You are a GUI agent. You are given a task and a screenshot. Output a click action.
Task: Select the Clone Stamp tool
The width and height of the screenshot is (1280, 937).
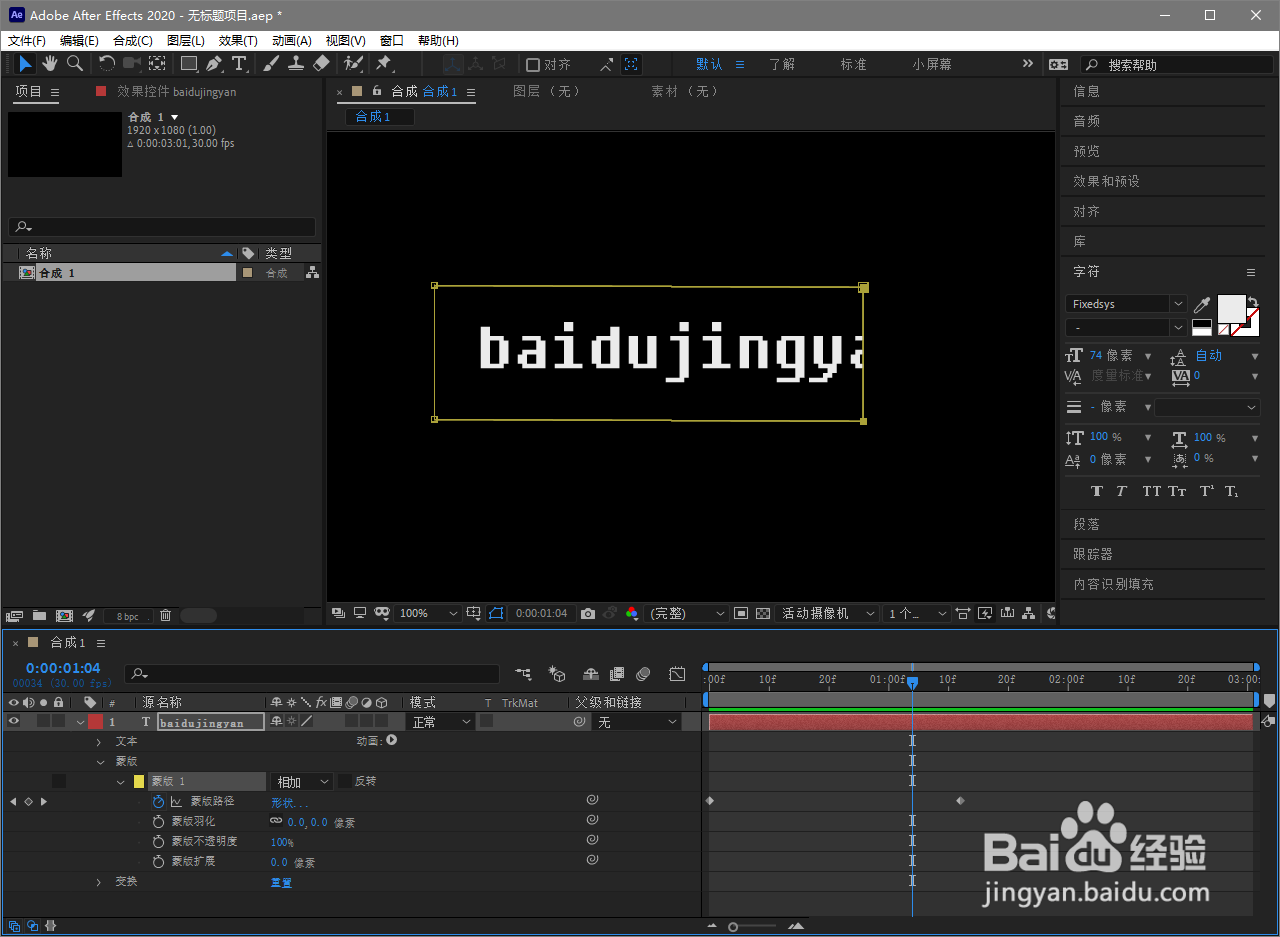[x=296, y=64]
